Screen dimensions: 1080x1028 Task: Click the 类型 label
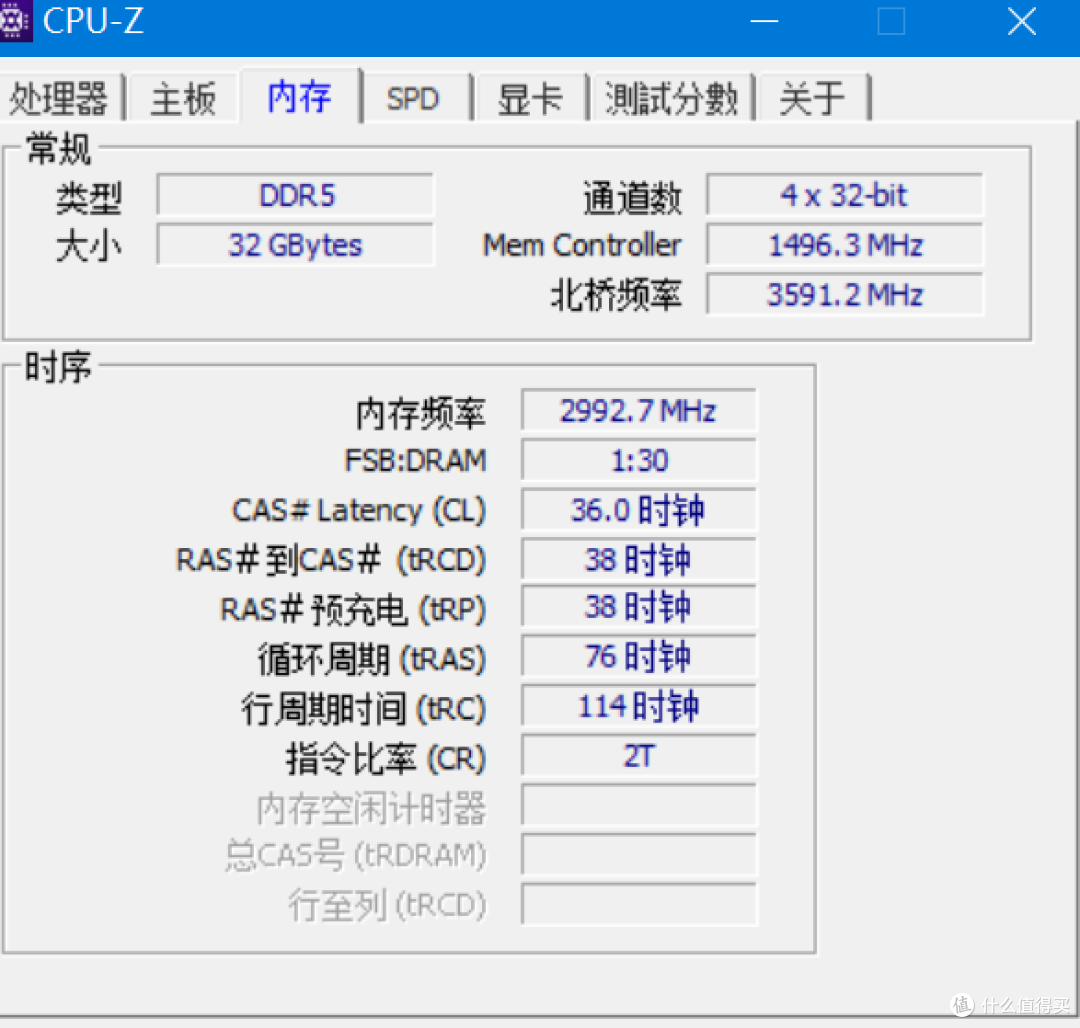(x=89, y=198)
